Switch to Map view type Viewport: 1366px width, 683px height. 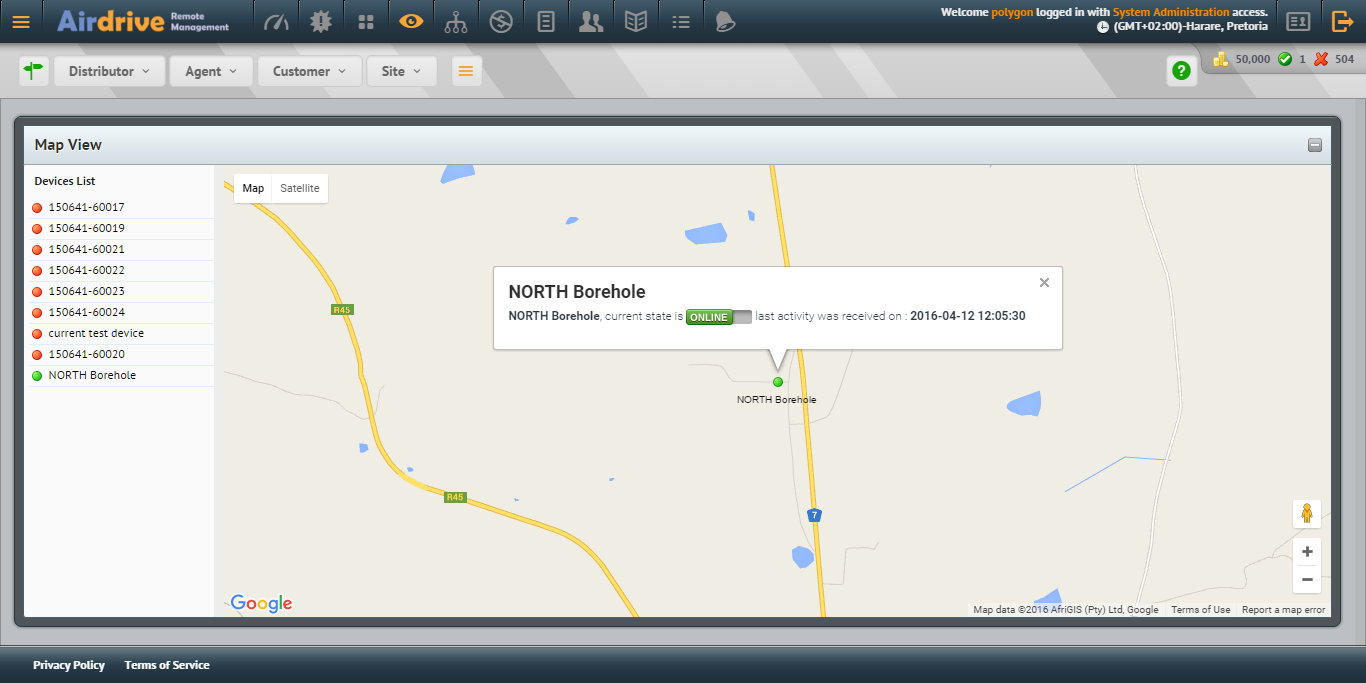(x=253, y=188)
